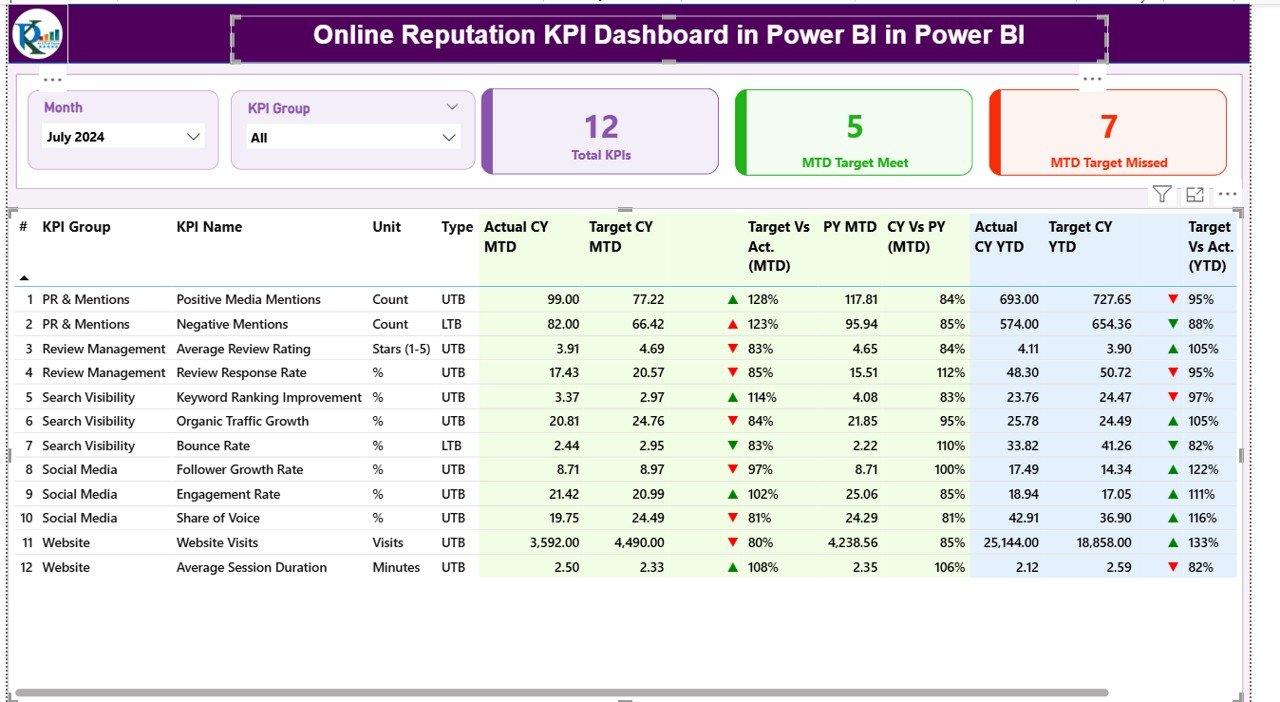This screenshot has height=702, width=1280.
Task: Click the company logo in the header
Action: tap(38, 34)
